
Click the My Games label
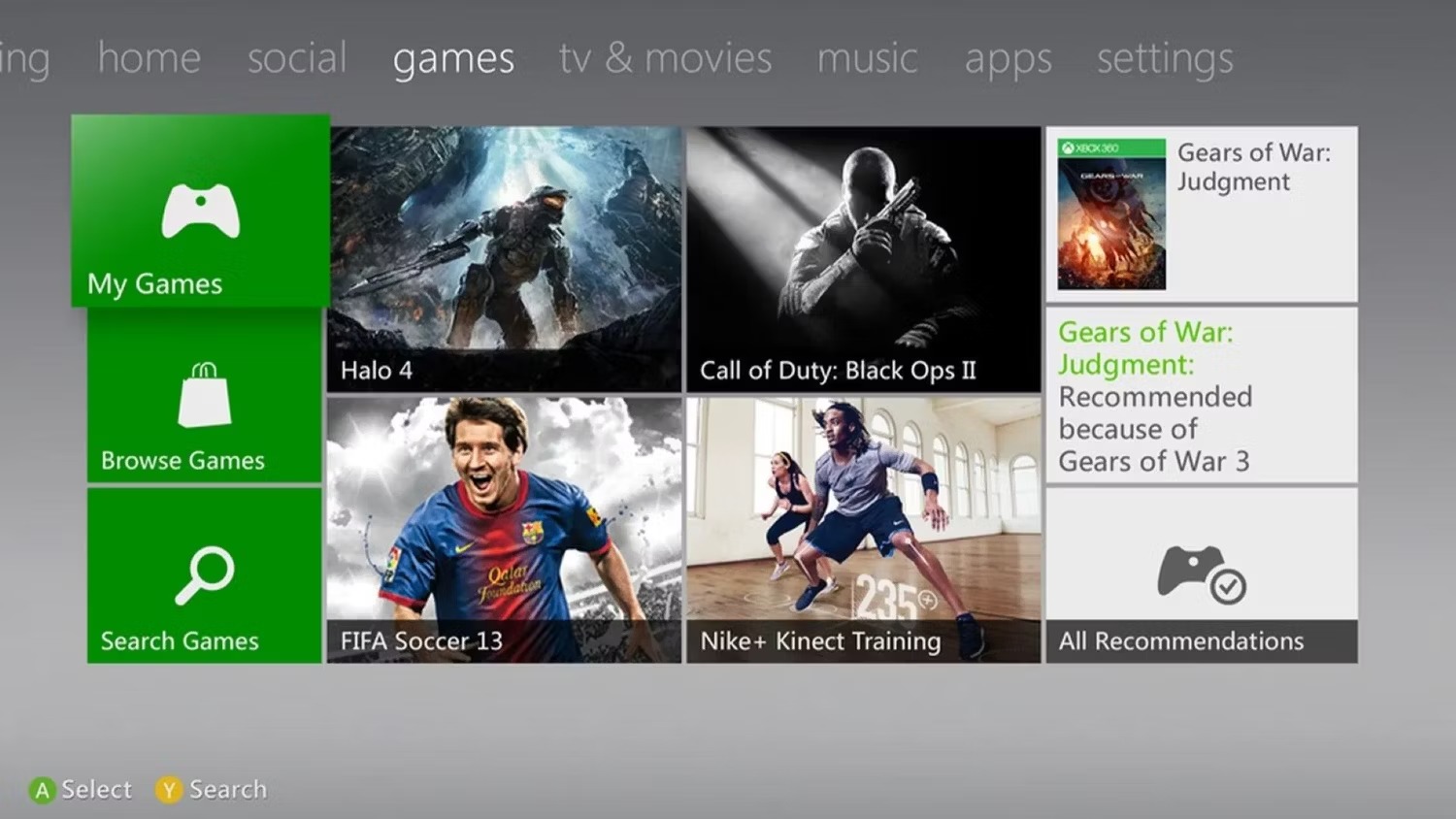tap(154, 284)
